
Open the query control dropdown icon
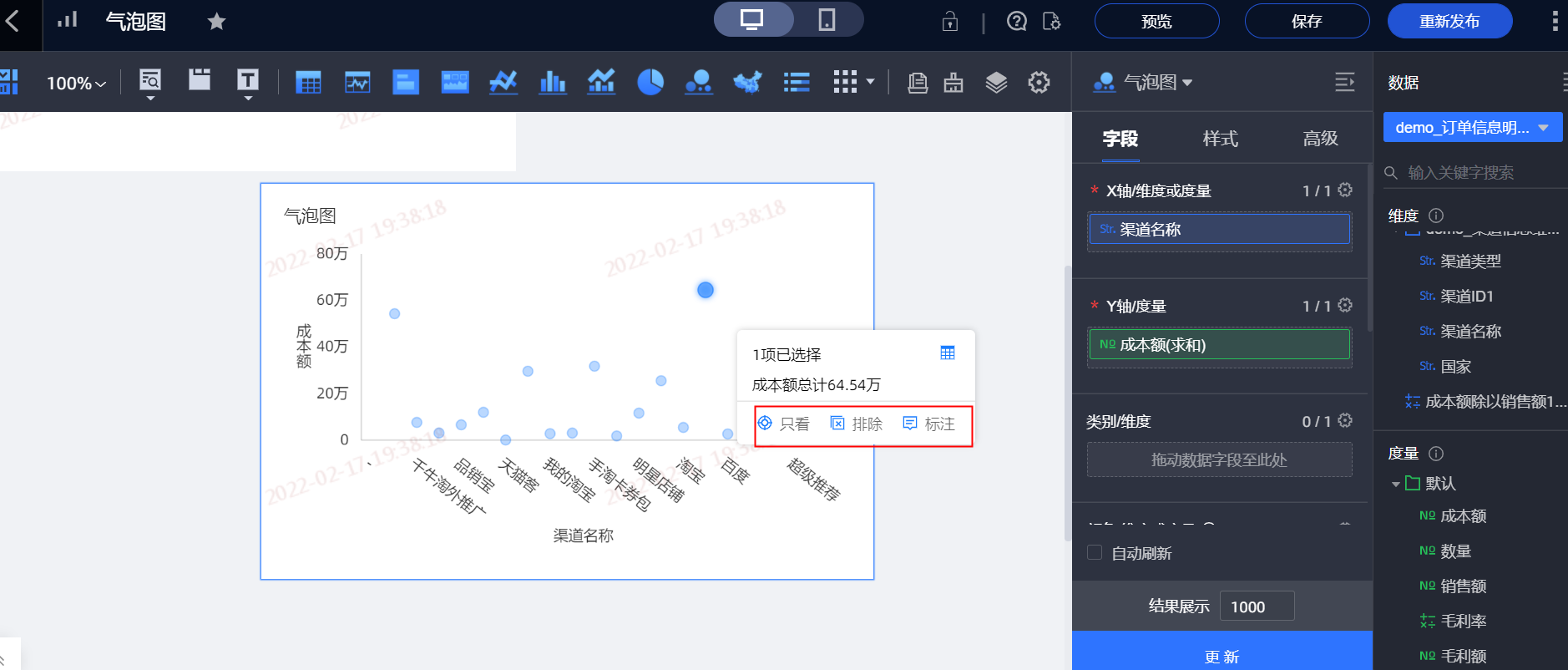[x=150, y=84]
